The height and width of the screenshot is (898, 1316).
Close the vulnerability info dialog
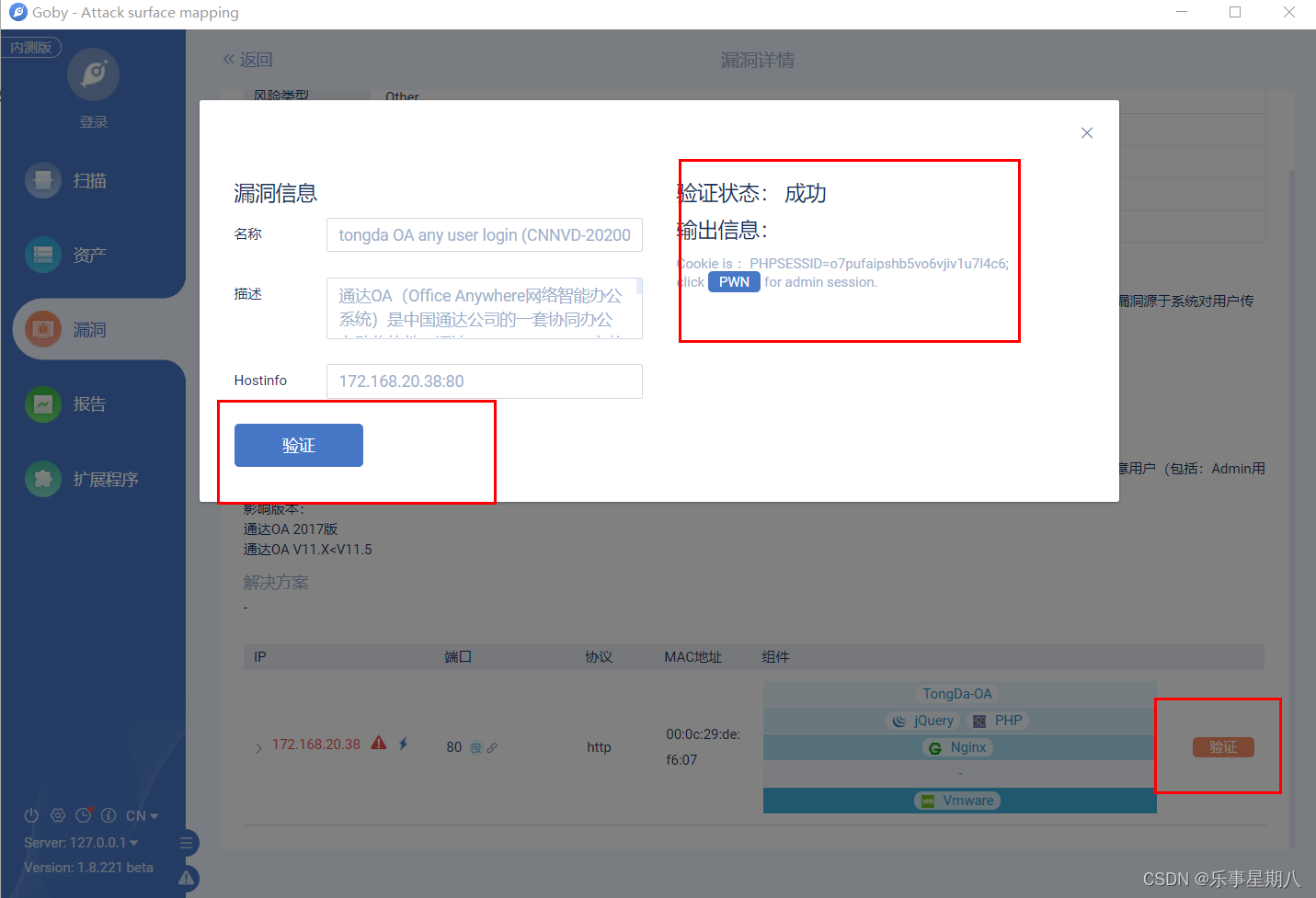pyautogui.click(x=1087, y=133)
